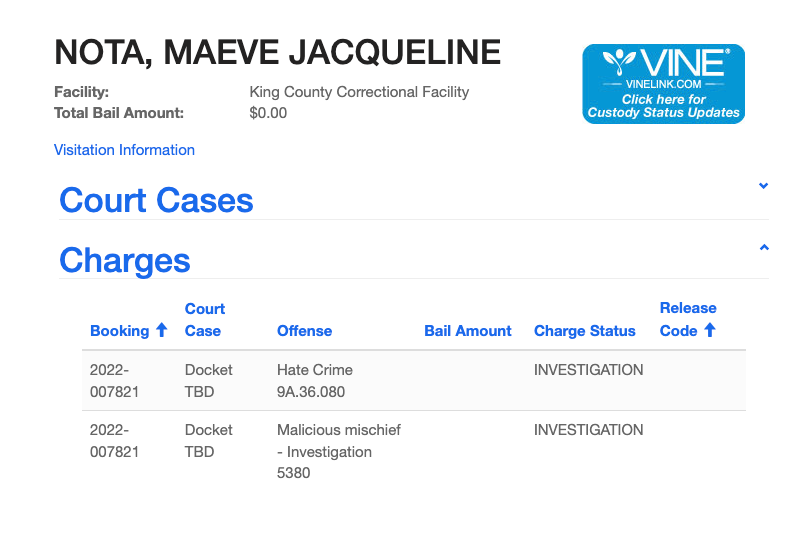This screenshot has width=809, height=535.
Task: Click the sort arrow beside Release Code
Action: click(710, 330)
